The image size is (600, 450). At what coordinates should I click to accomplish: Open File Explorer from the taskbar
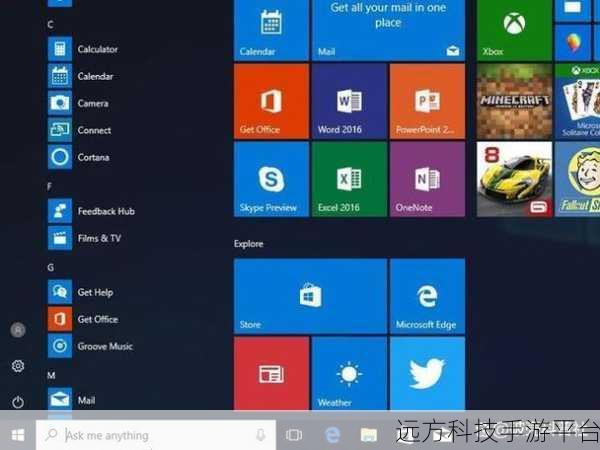(369, 435)
